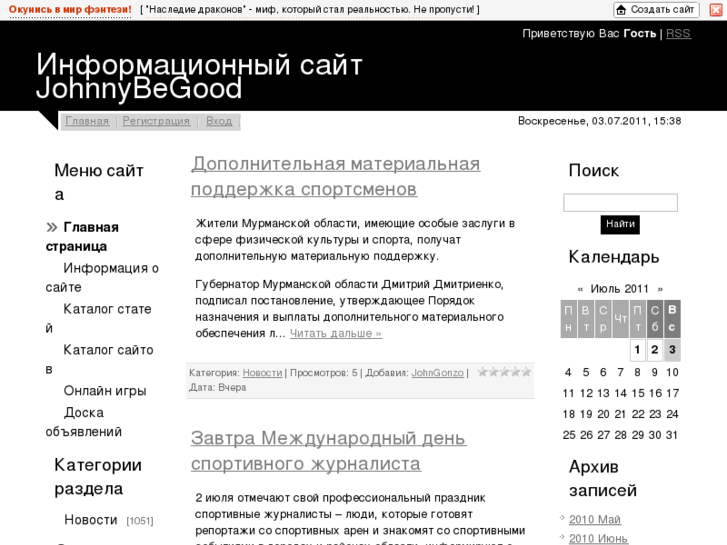Open the 'Наследие драконов' ad text link
Screen dimensions: 727x545
[310, 10]
